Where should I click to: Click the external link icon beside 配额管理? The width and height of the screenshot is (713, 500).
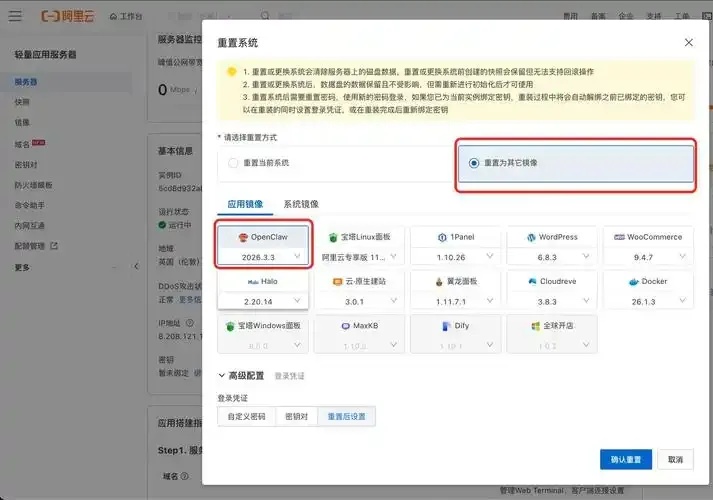tap(54, 246)
